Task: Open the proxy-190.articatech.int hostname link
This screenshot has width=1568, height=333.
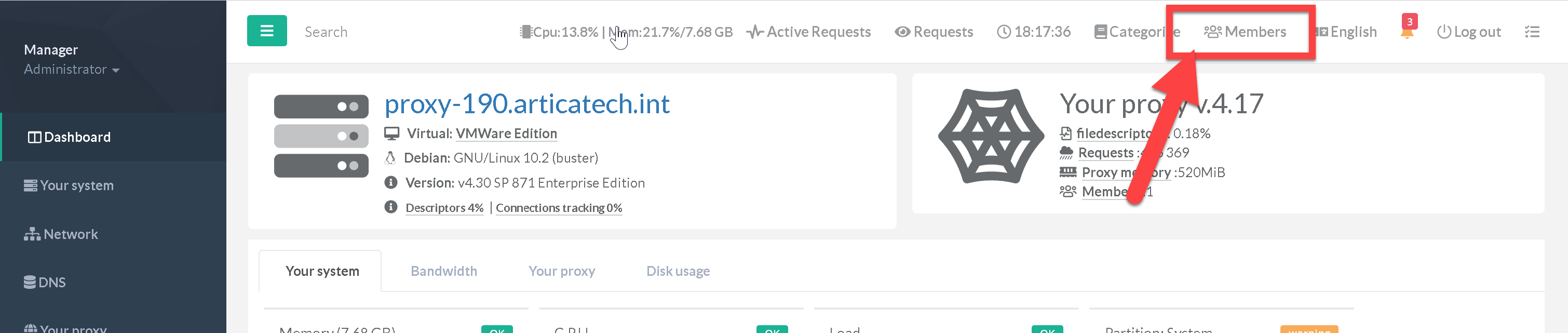Action: (526, 104)
